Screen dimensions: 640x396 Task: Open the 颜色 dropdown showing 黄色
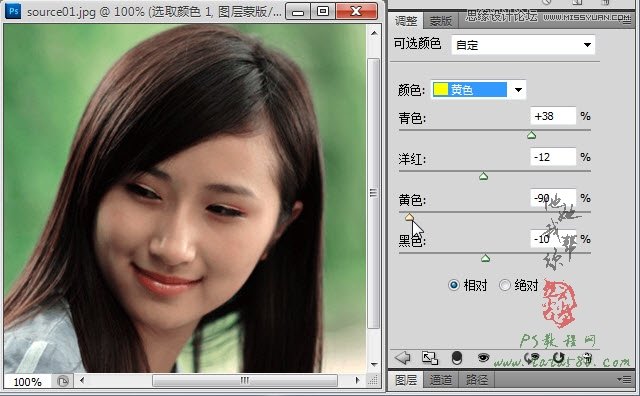click(479, 90)
